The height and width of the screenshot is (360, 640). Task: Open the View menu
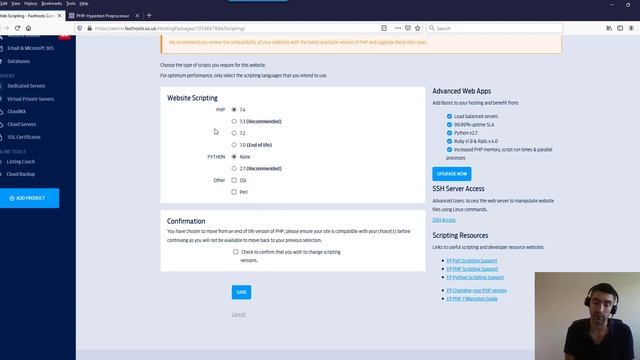click(16, 3)
